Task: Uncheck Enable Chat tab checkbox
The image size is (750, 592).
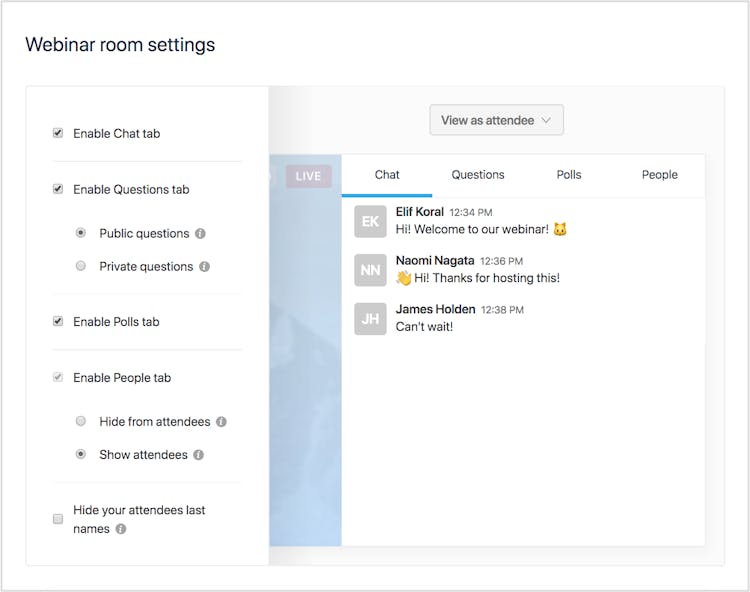Action: (58, 133)
